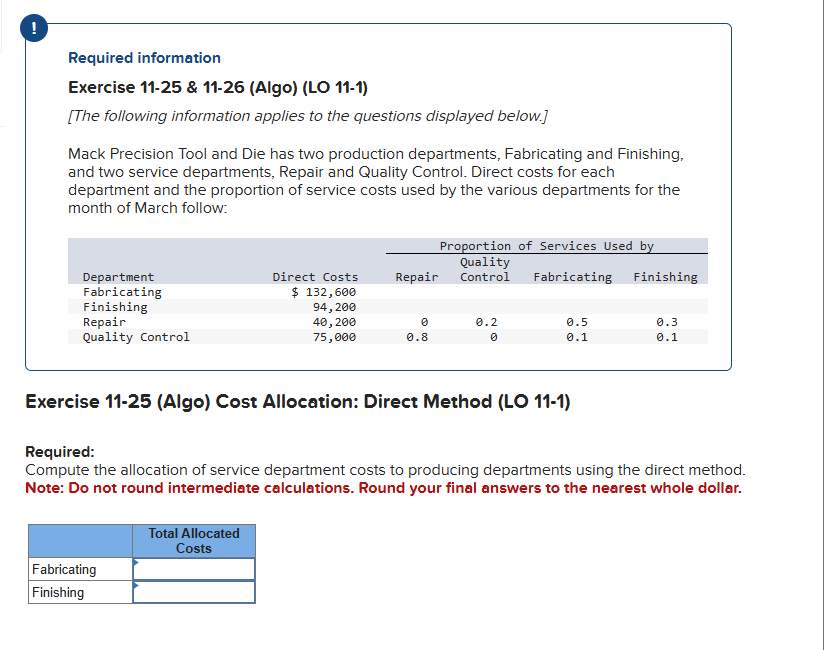Click the Proportion of Services Used by header
The image size is (824, 650).
click(546, 245)
